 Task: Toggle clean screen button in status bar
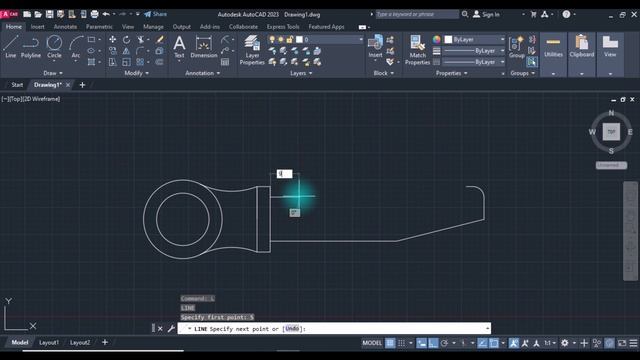click(622, 343)
